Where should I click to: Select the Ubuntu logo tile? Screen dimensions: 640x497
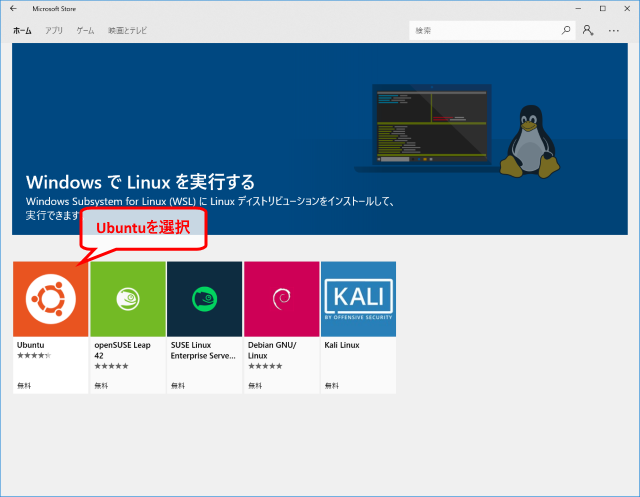pyautogui.click(x=51, y=299)
